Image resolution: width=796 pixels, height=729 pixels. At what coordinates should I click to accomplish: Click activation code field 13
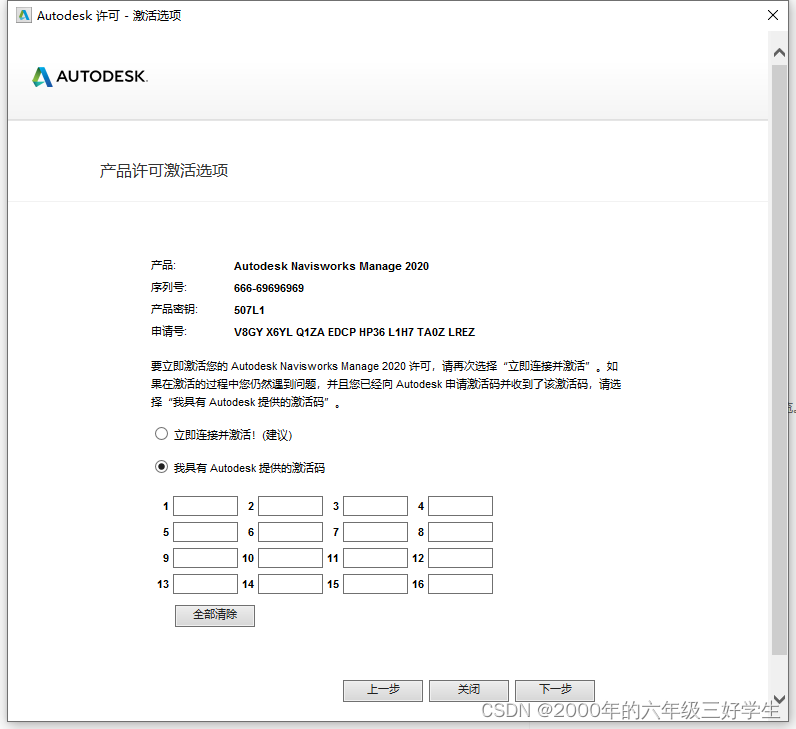pos(206,584)
